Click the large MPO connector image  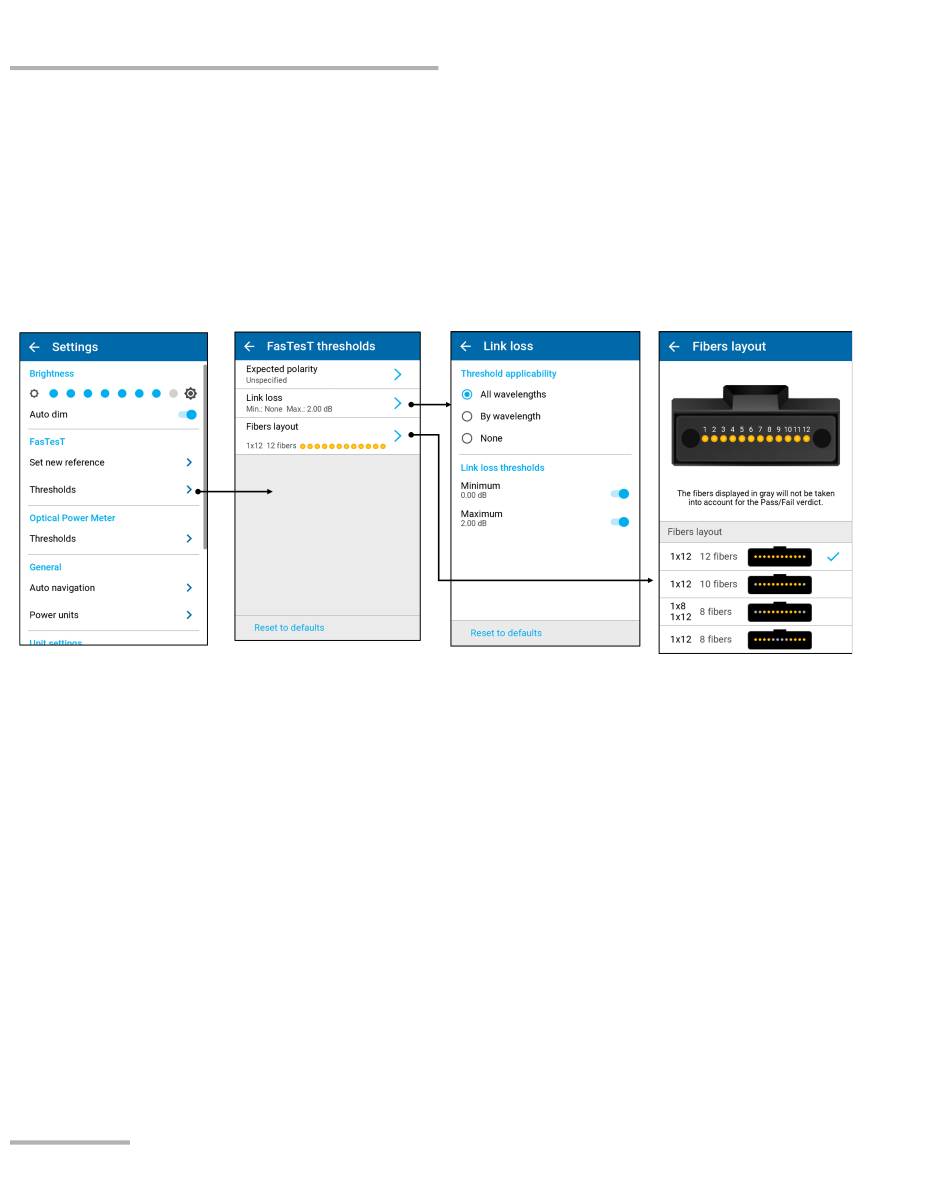pyautogui.click(x=756, y=426)
